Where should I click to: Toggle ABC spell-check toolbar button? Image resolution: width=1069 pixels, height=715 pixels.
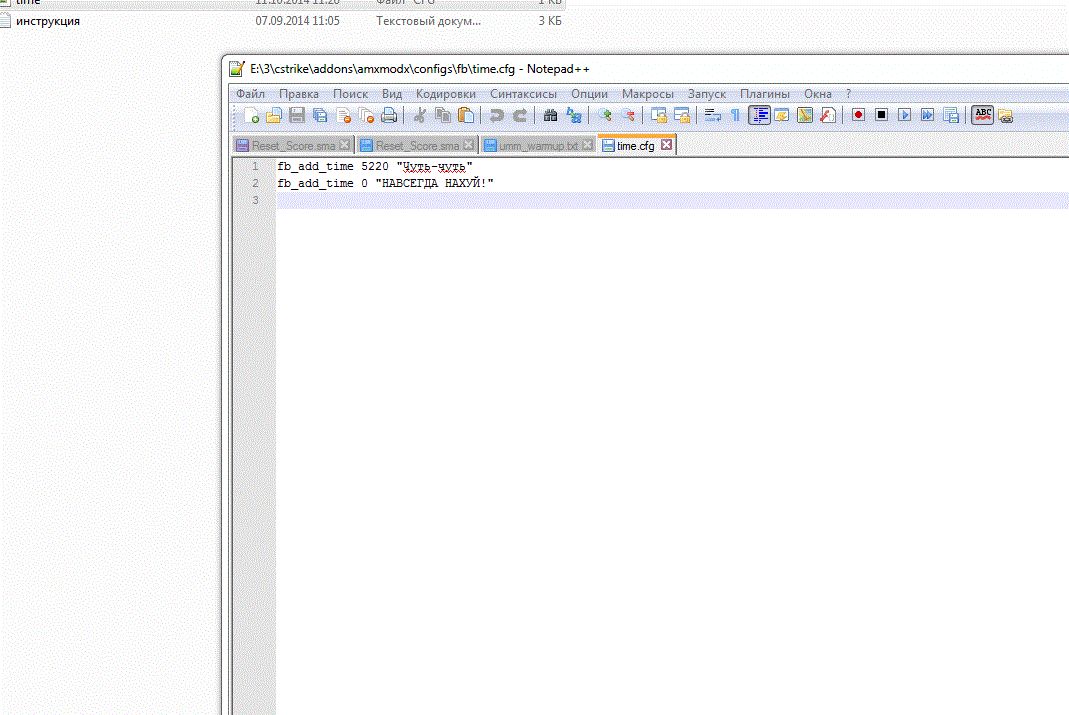click(x=982, y=115)
